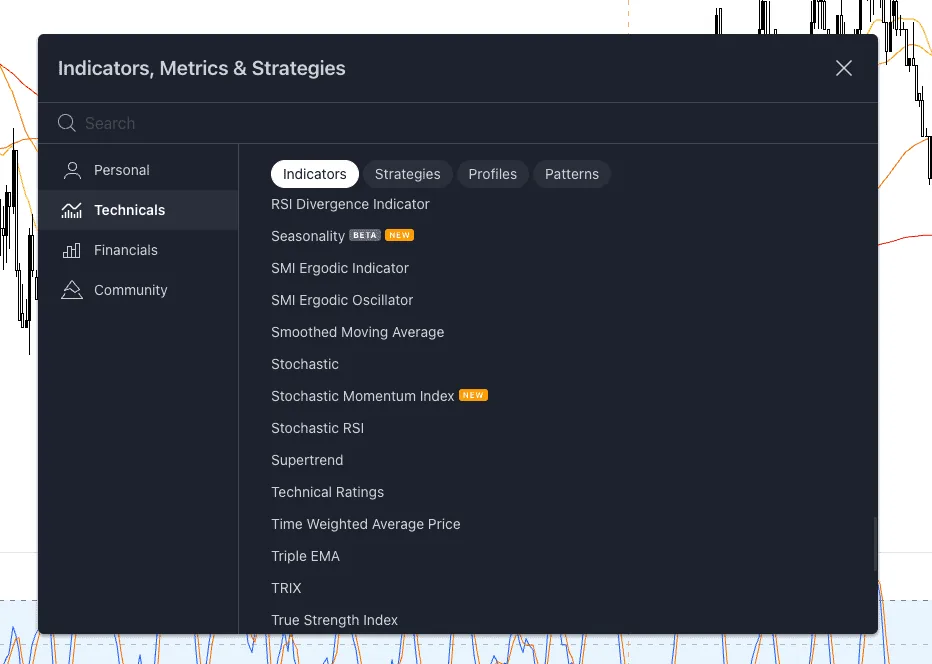Open the Financials category
This screenshot has width=932, height=664.
(138, 250)
